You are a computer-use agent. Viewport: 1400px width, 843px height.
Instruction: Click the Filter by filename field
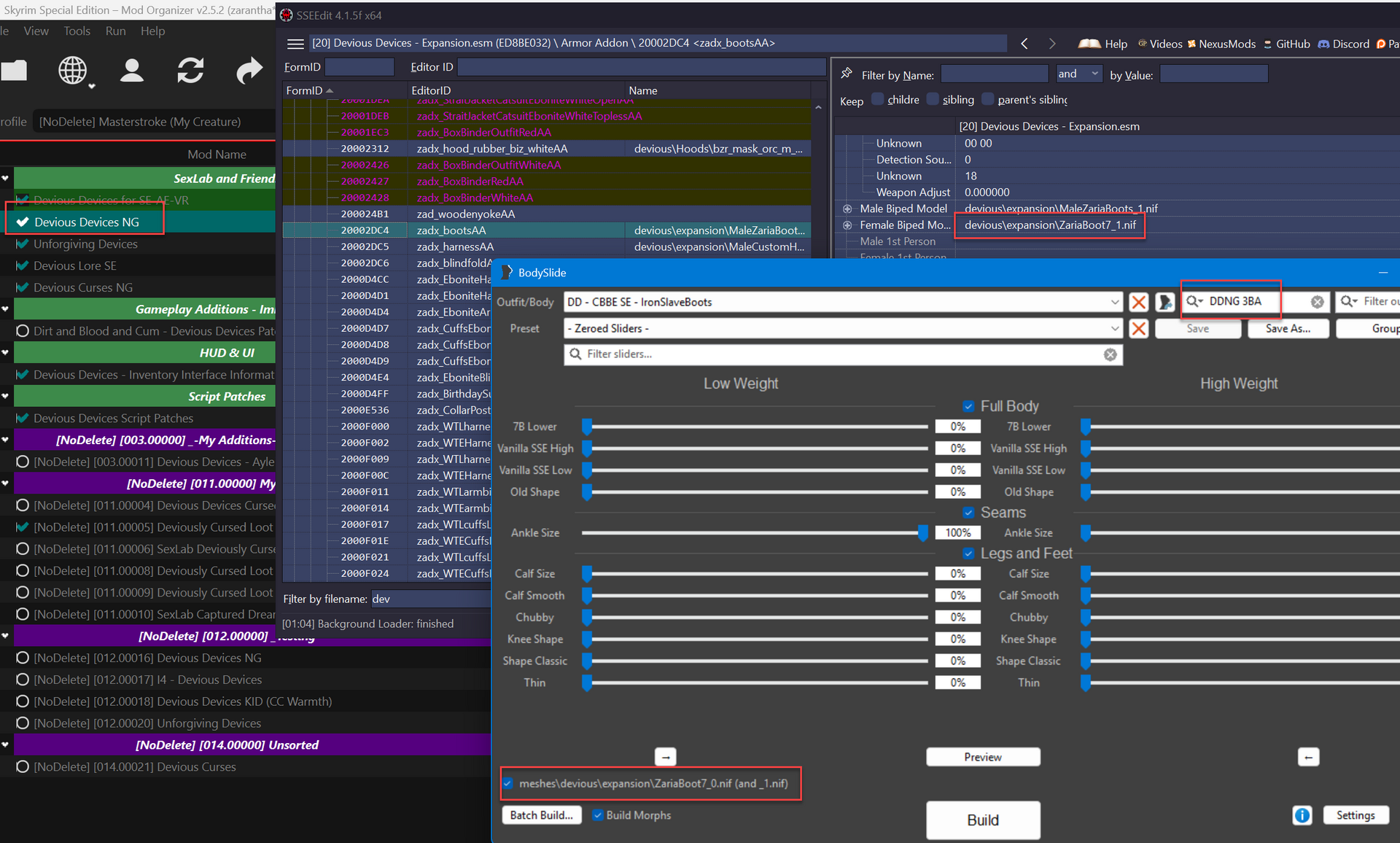point(430,599)
